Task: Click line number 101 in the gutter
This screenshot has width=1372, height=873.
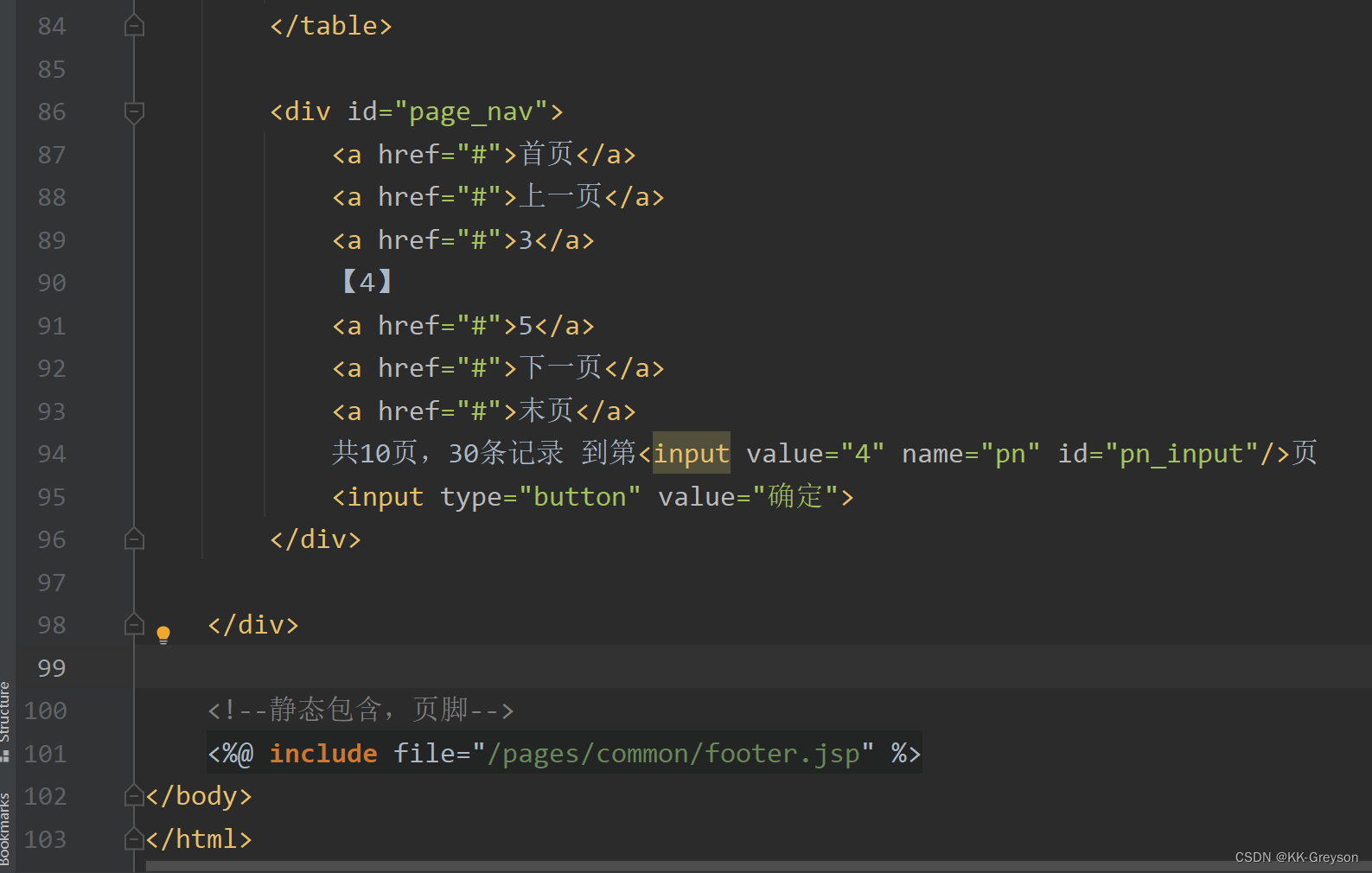Action: (46, 753)
